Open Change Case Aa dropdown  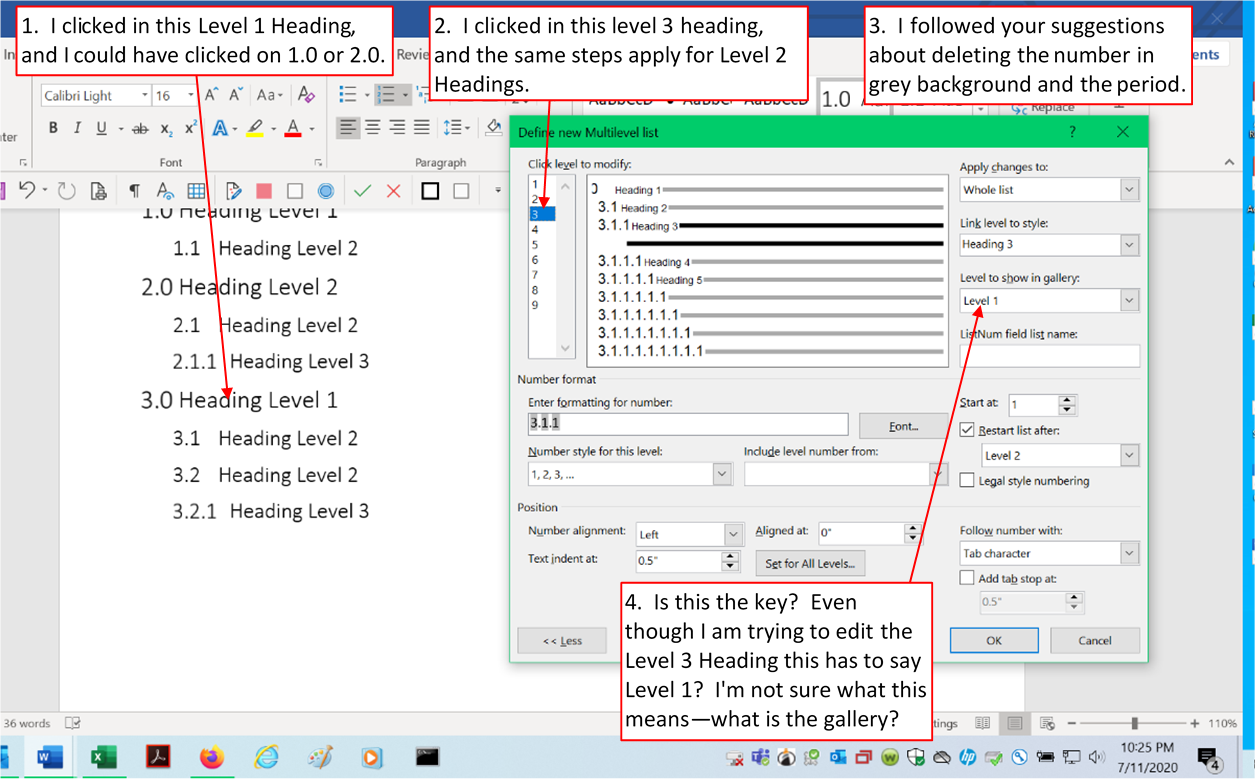[x=270, y=95]
